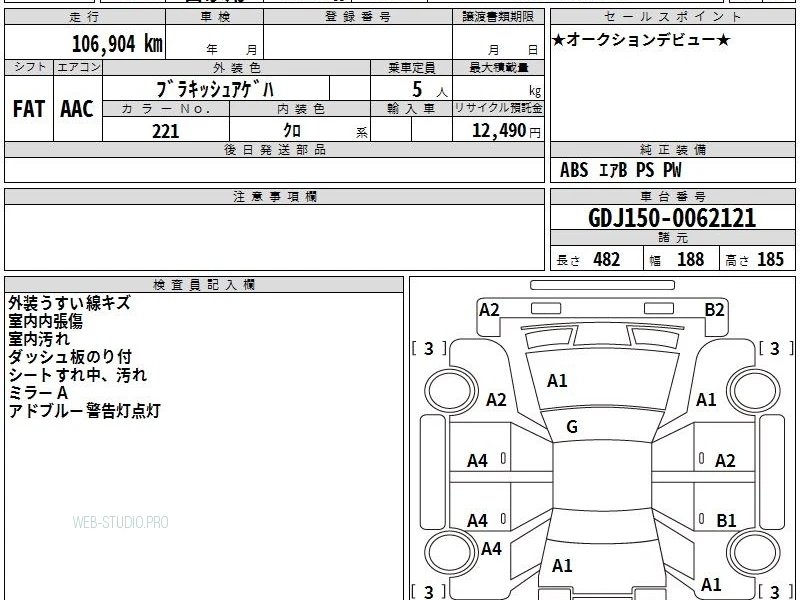Click the A1 mark on the hood
This screenshot has height=600, width=800.
[557, 381]
